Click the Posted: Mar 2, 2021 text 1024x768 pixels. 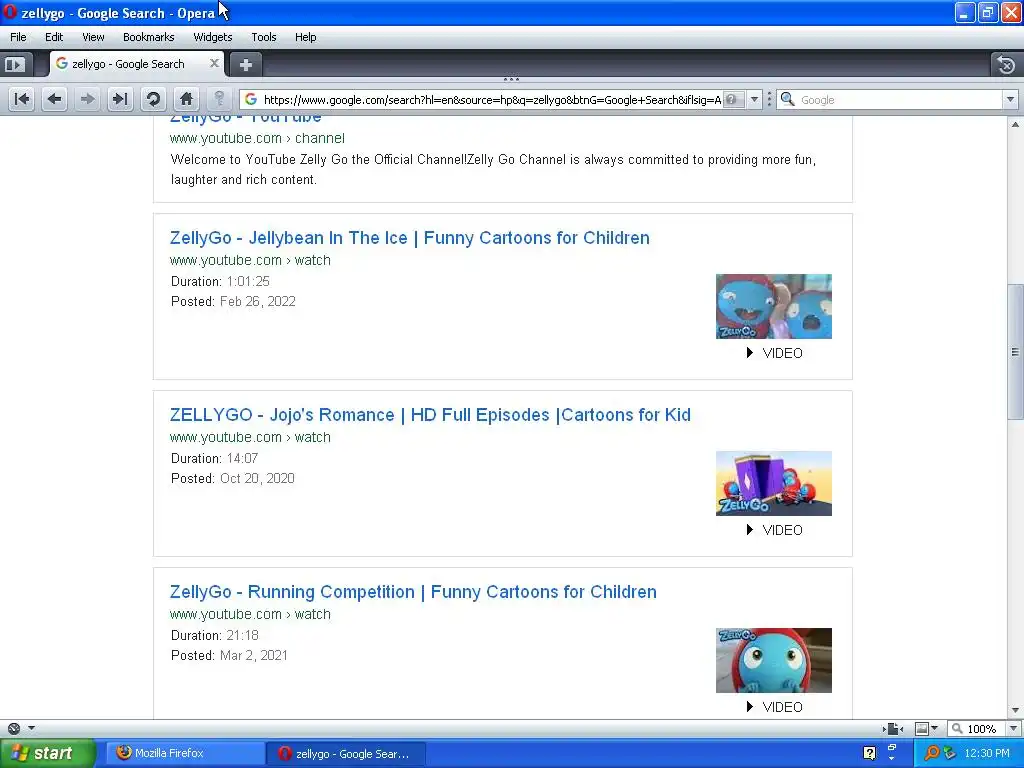(x=229, y=656)
